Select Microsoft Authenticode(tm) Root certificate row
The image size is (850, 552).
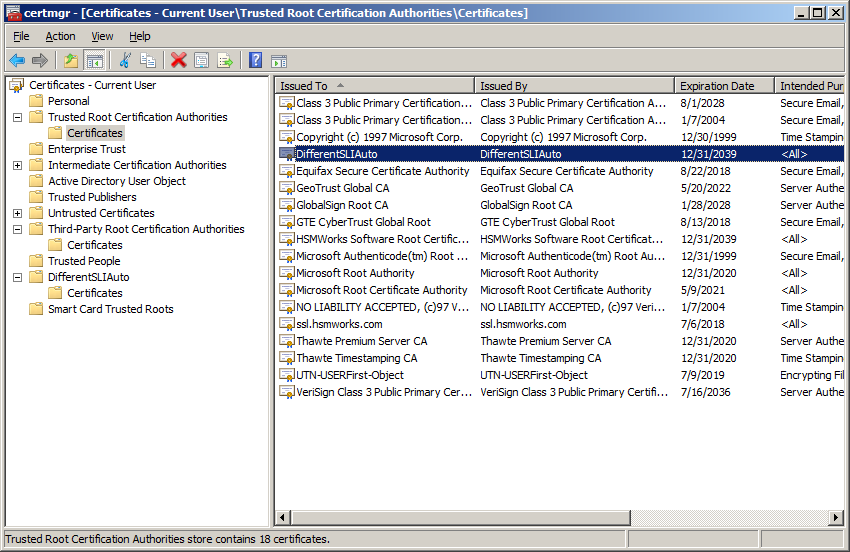(x=561, y=256)
